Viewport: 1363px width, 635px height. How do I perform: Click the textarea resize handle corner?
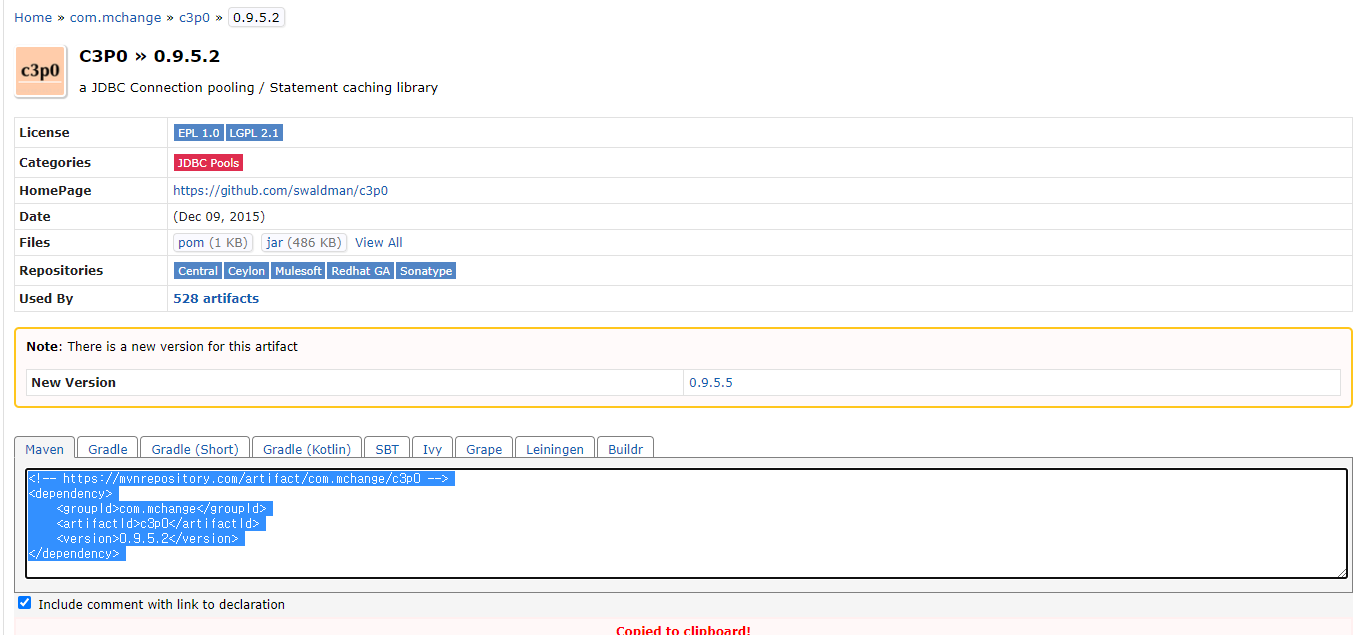click(x=1341, y=572)
